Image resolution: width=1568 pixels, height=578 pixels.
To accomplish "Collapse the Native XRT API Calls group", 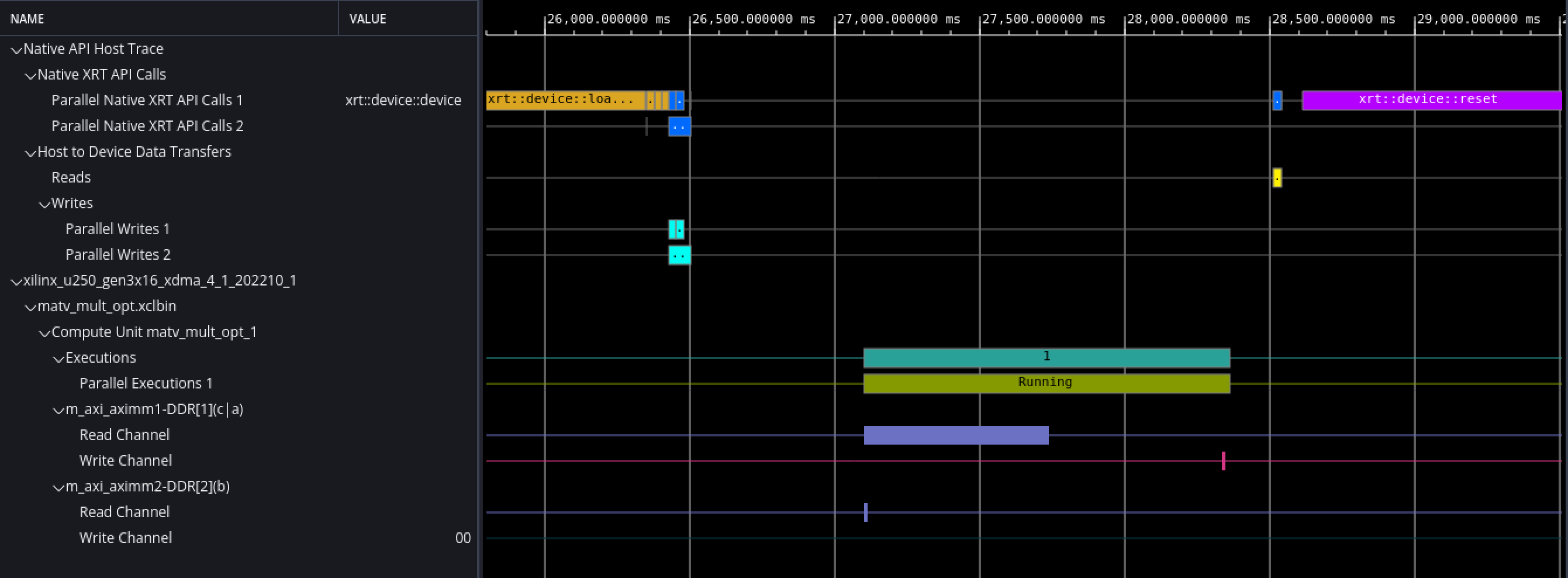I will point(30,75).
